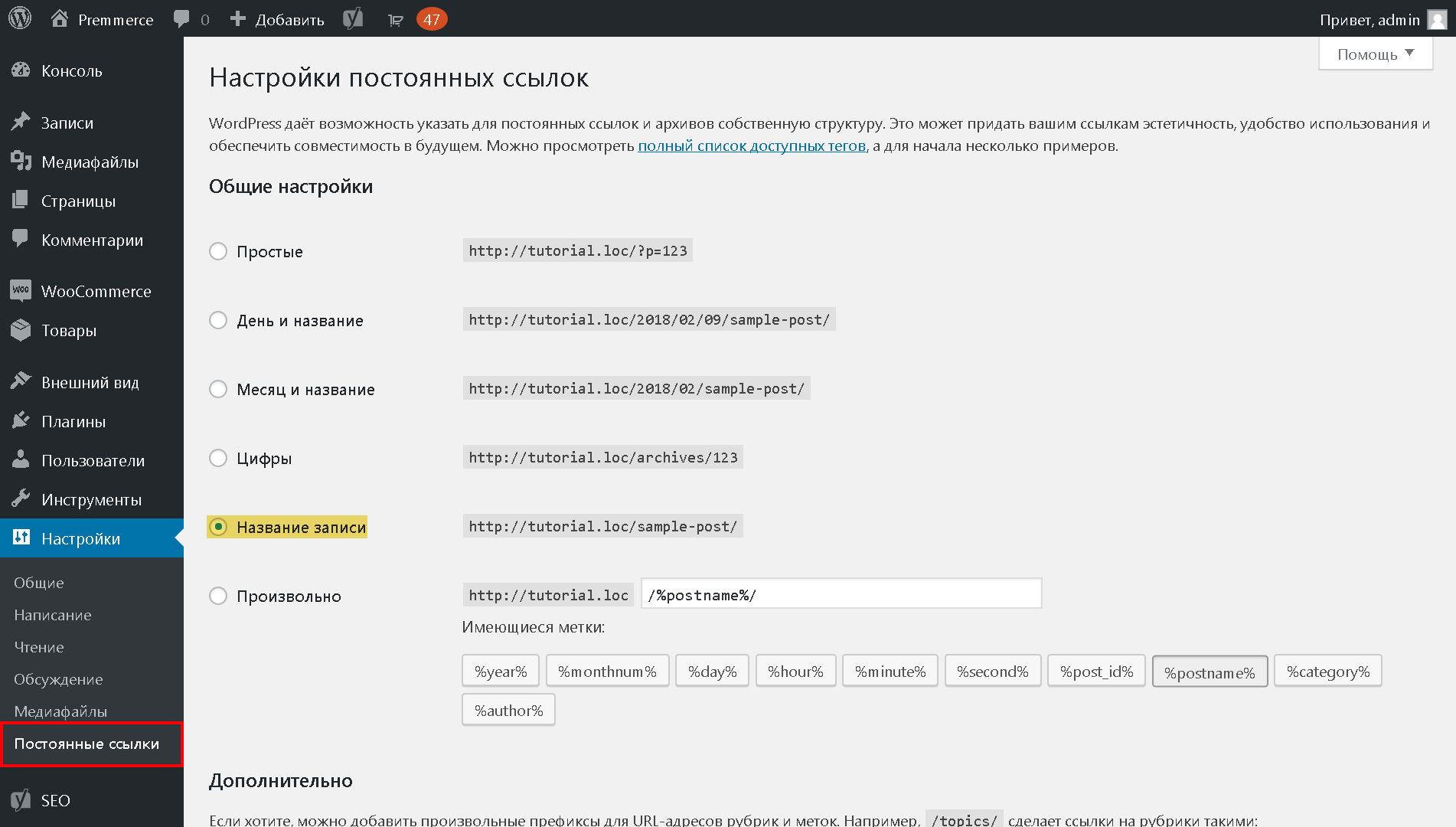Click the WordPress logo icon

20,18
